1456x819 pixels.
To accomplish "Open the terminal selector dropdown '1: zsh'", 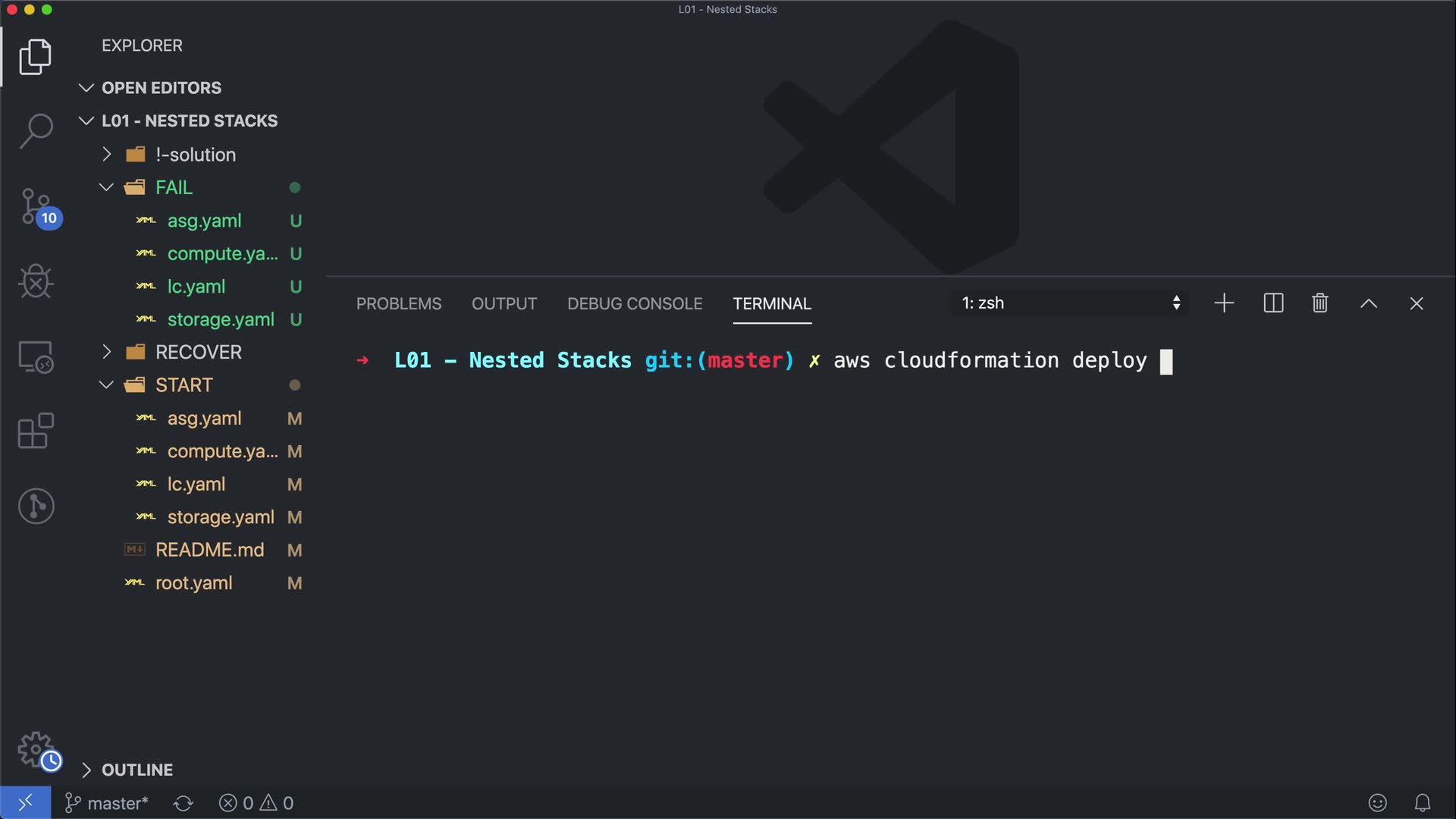I will pyautogui.click(x=1069, y=303).
